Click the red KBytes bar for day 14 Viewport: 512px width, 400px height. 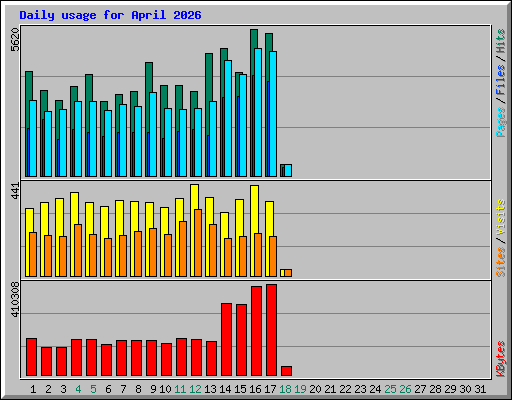coord(226,340)
